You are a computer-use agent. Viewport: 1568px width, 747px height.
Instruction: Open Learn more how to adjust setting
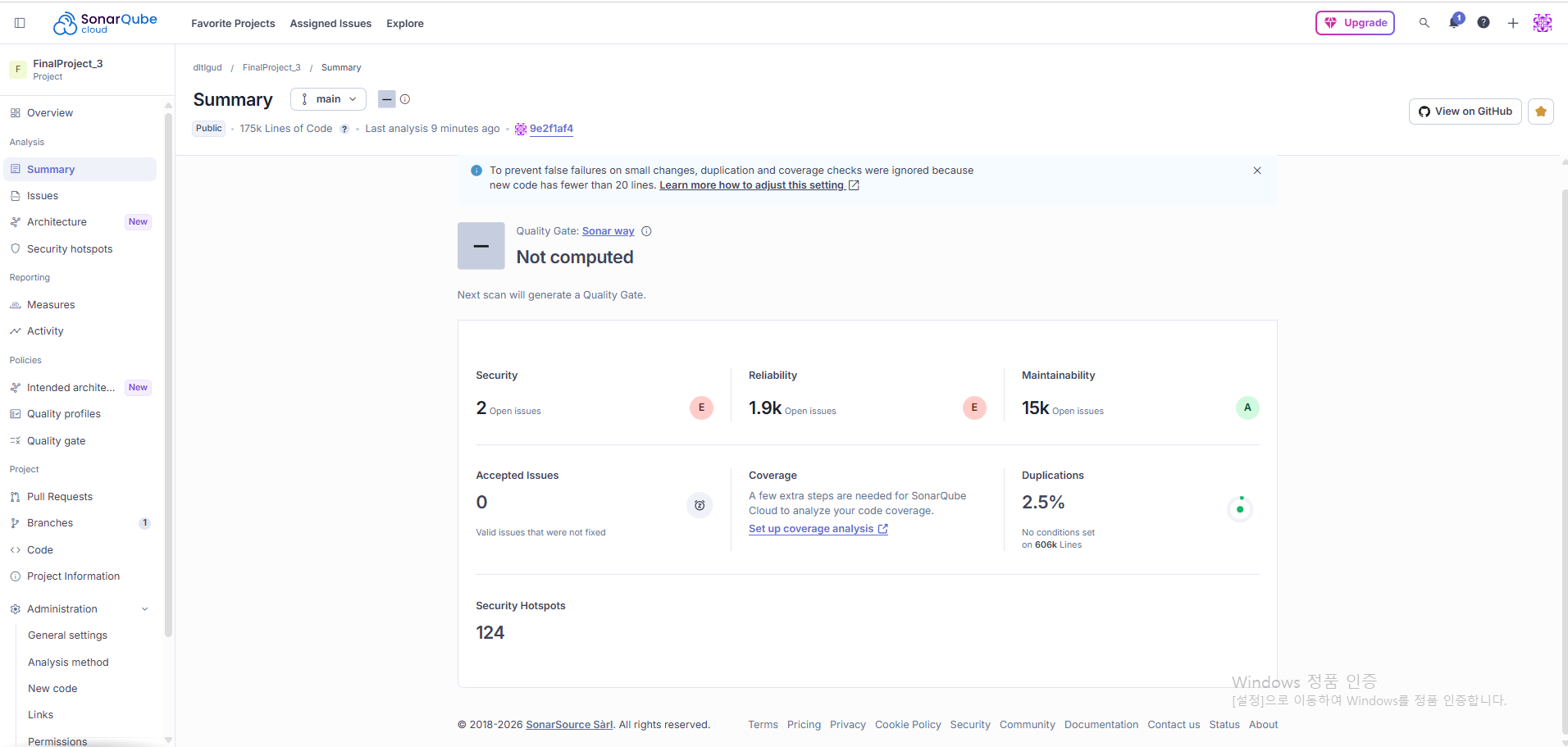tap(759, 185)
